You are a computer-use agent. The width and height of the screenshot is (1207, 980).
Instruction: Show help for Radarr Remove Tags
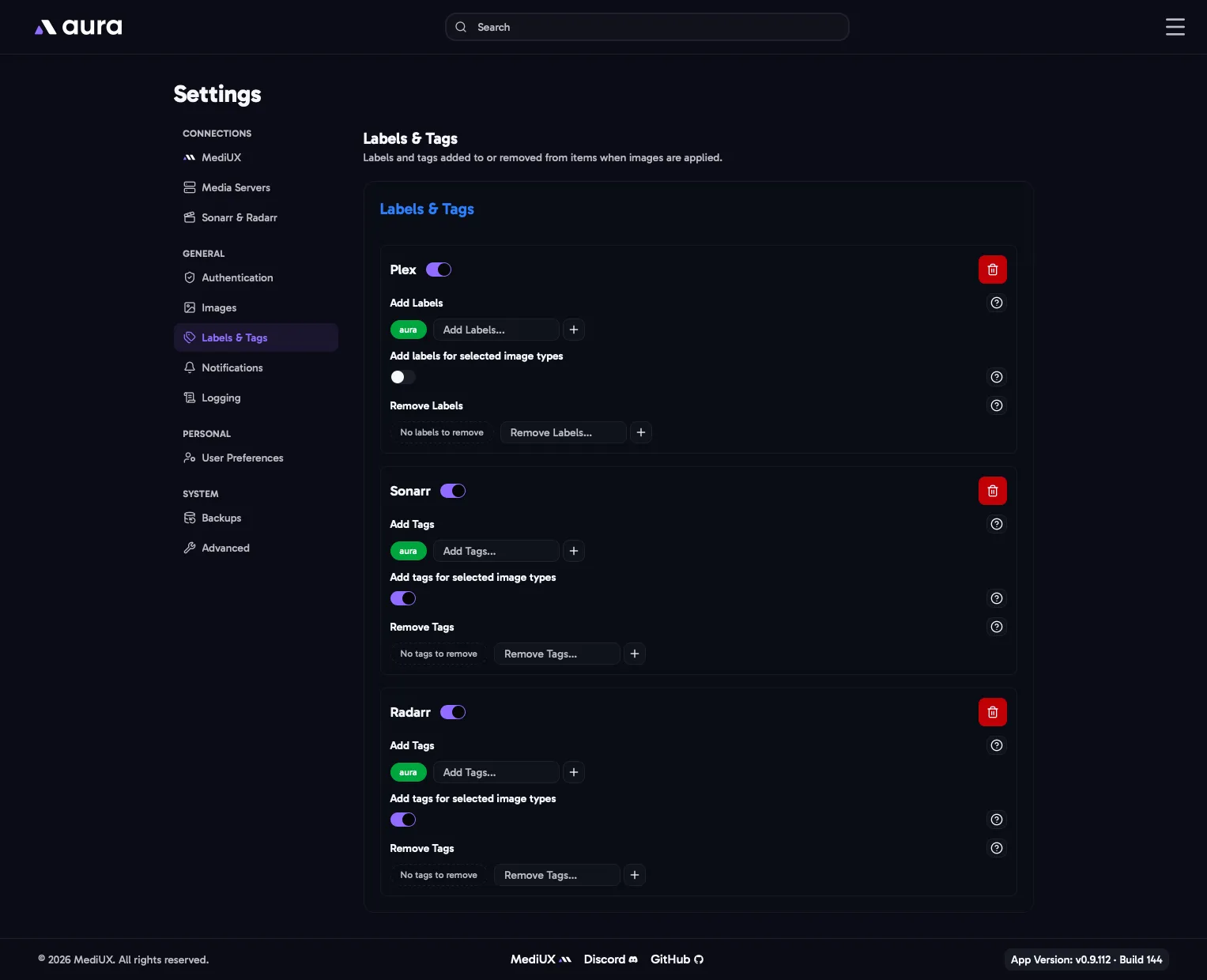[997, 848]
